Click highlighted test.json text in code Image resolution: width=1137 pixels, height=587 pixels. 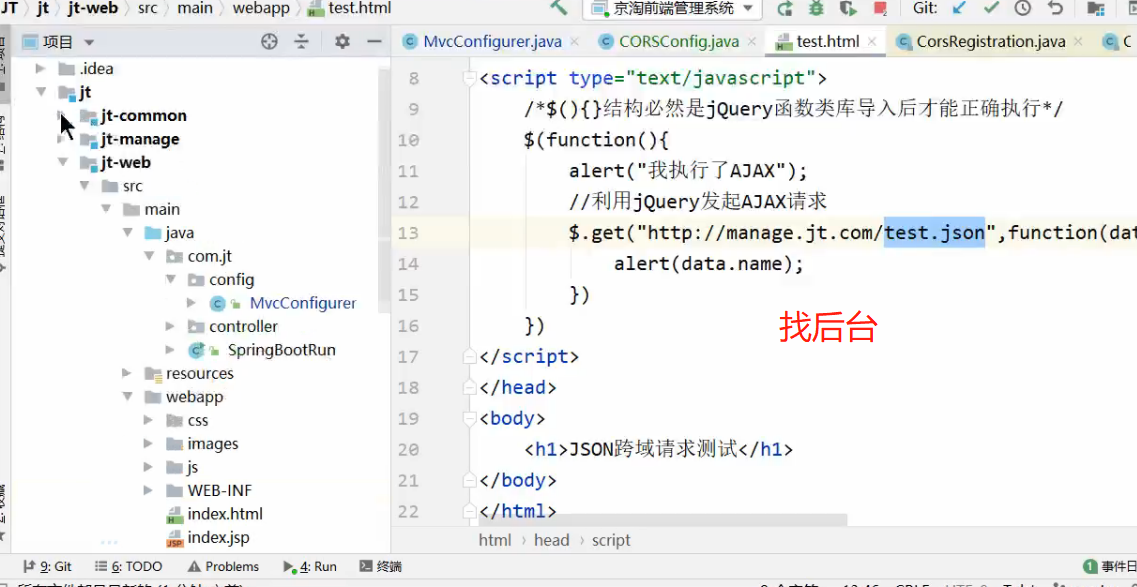click(x=934, y=233)
